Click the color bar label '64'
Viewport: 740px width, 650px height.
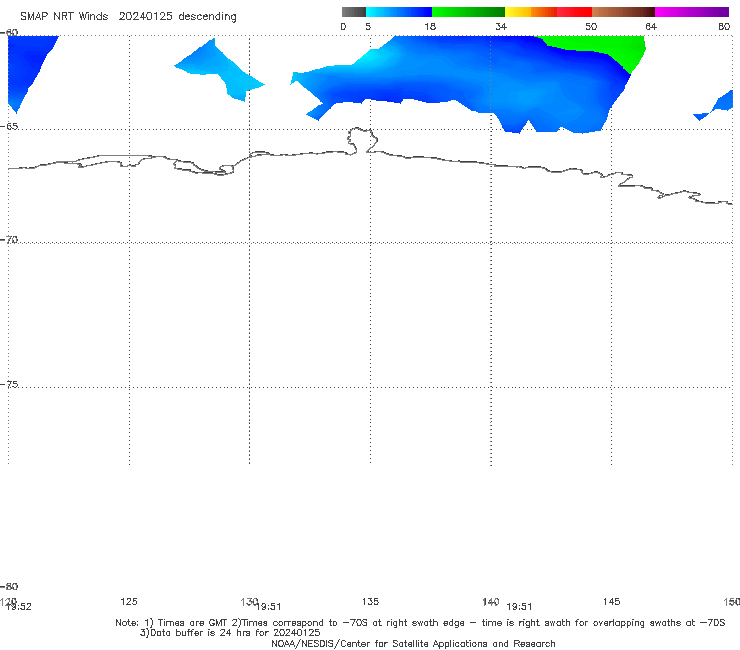(x=651, y=27)
